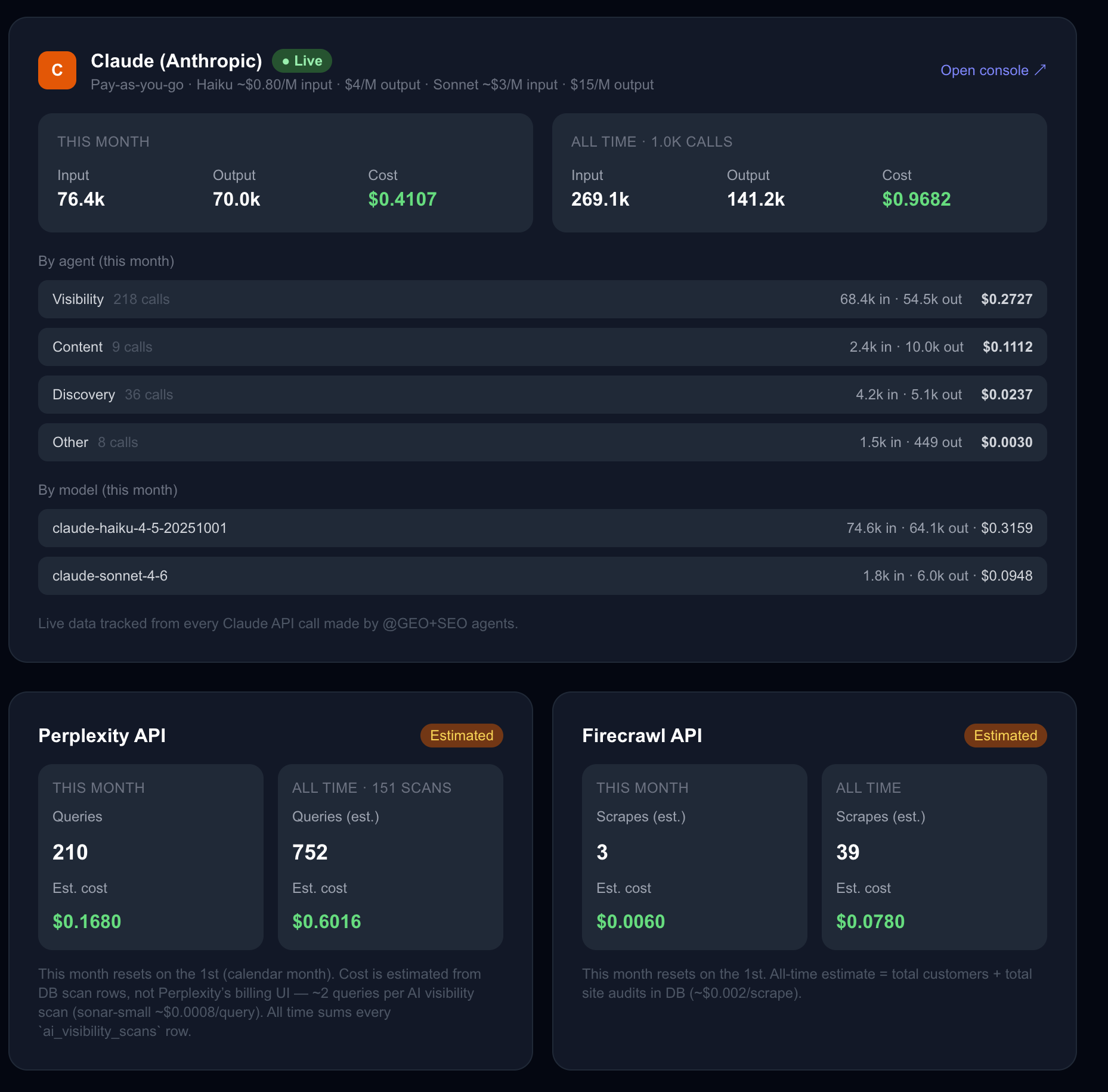Click the Estimated badge on Firecrawl API card
This screenshot has width=1108, height=1092.
(1005, 736)
